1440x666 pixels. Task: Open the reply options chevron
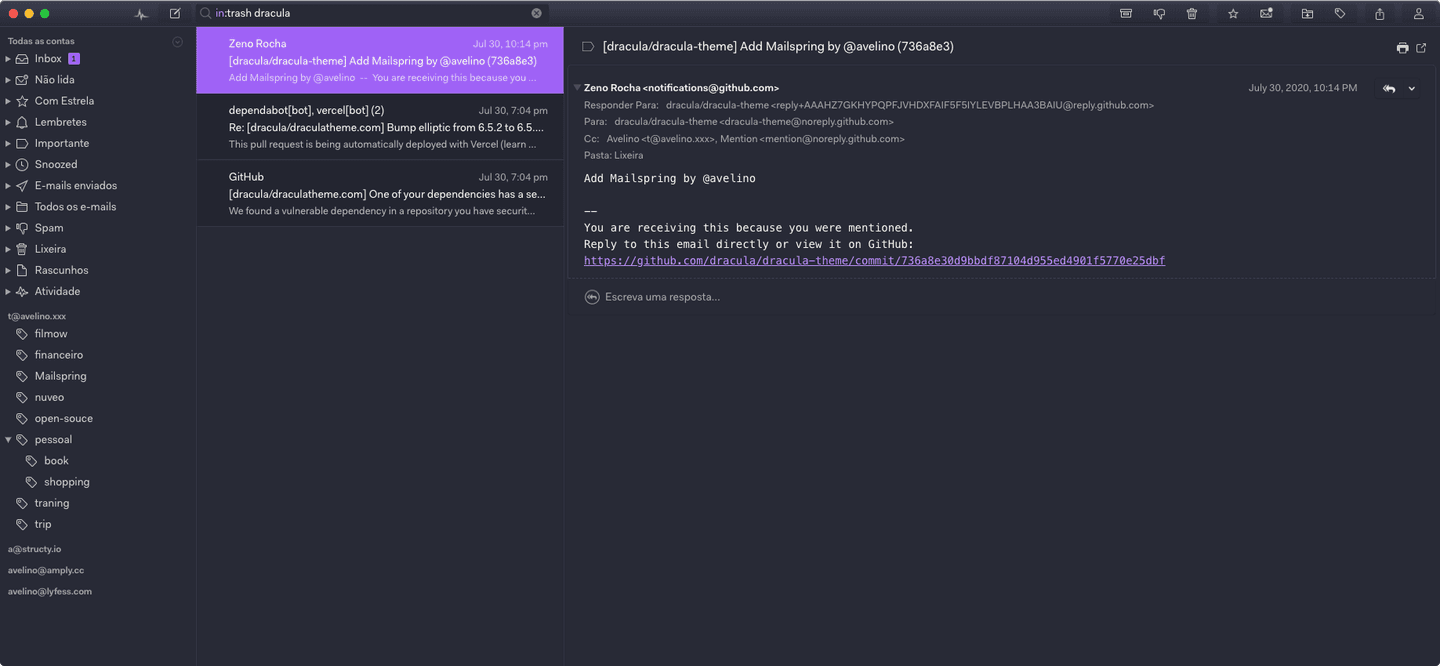point(1413,90)
